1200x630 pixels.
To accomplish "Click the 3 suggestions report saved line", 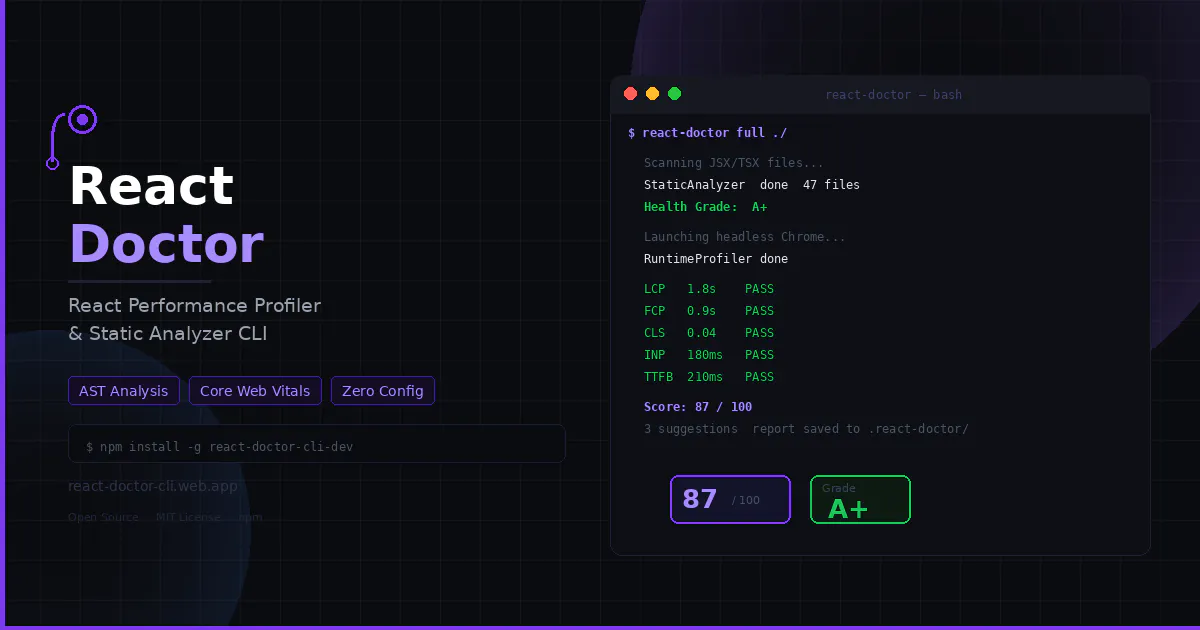I will click(806, 429).
